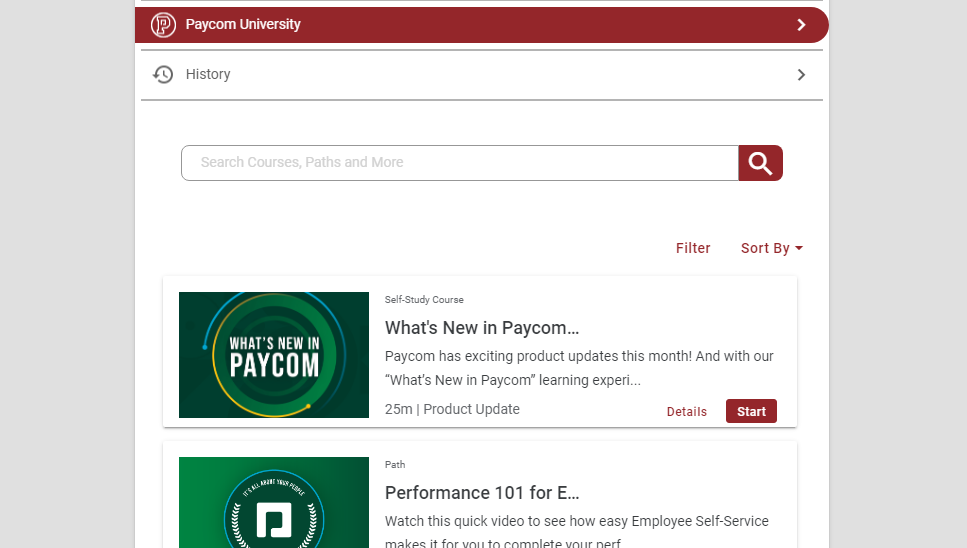Expand the History row chevron
The height and width of the screenshot is (548, 967).
tap(801, 75)
